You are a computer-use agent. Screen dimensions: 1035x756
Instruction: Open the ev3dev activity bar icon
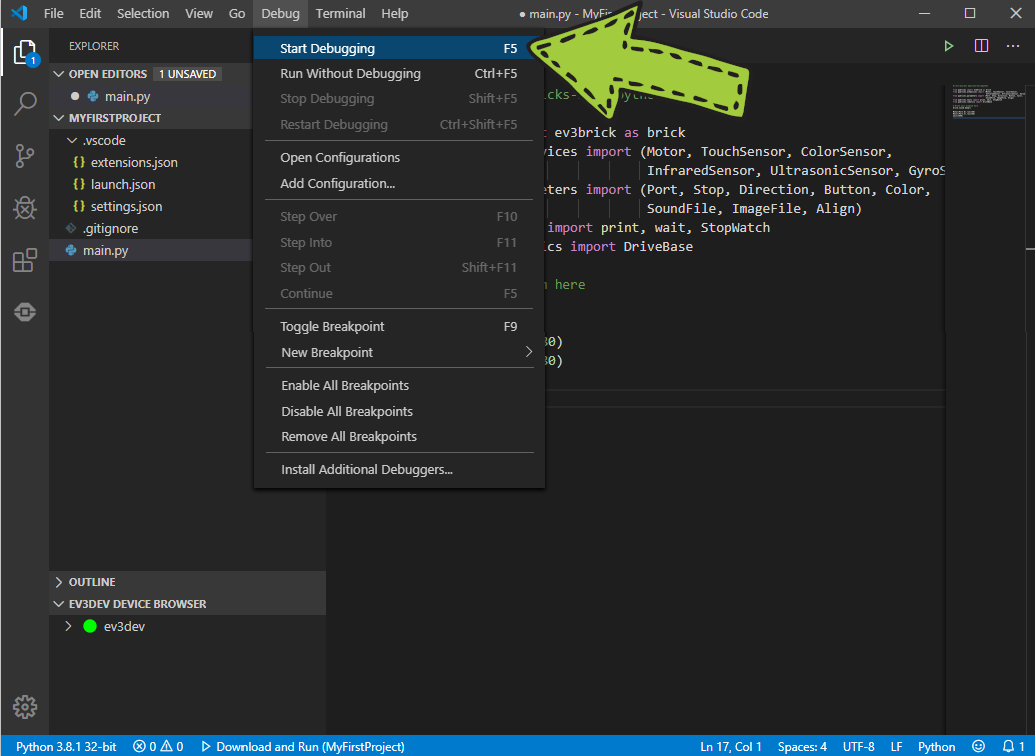[x=25, y=312]
